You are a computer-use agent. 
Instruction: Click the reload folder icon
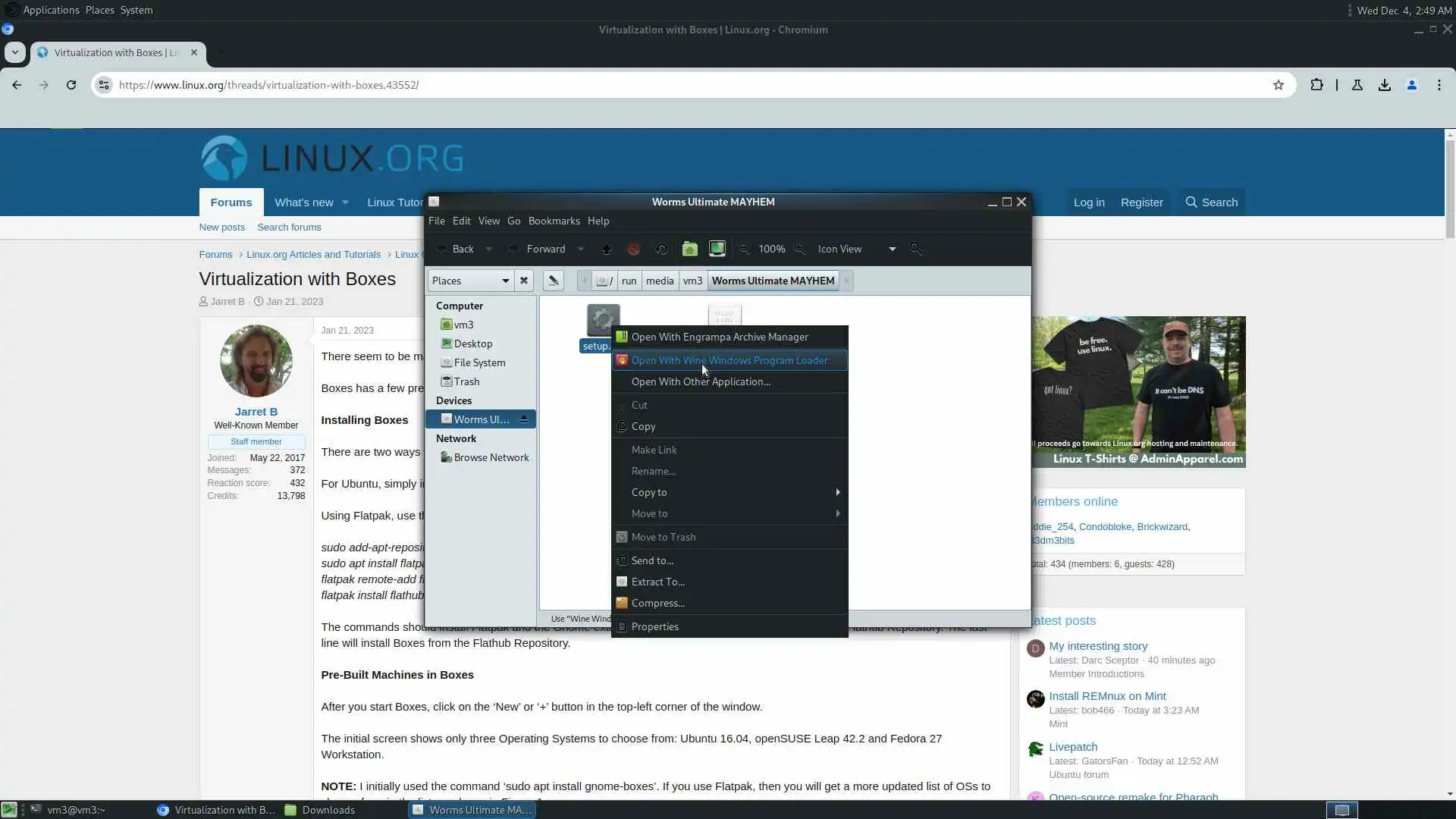(x=661, y=249)
